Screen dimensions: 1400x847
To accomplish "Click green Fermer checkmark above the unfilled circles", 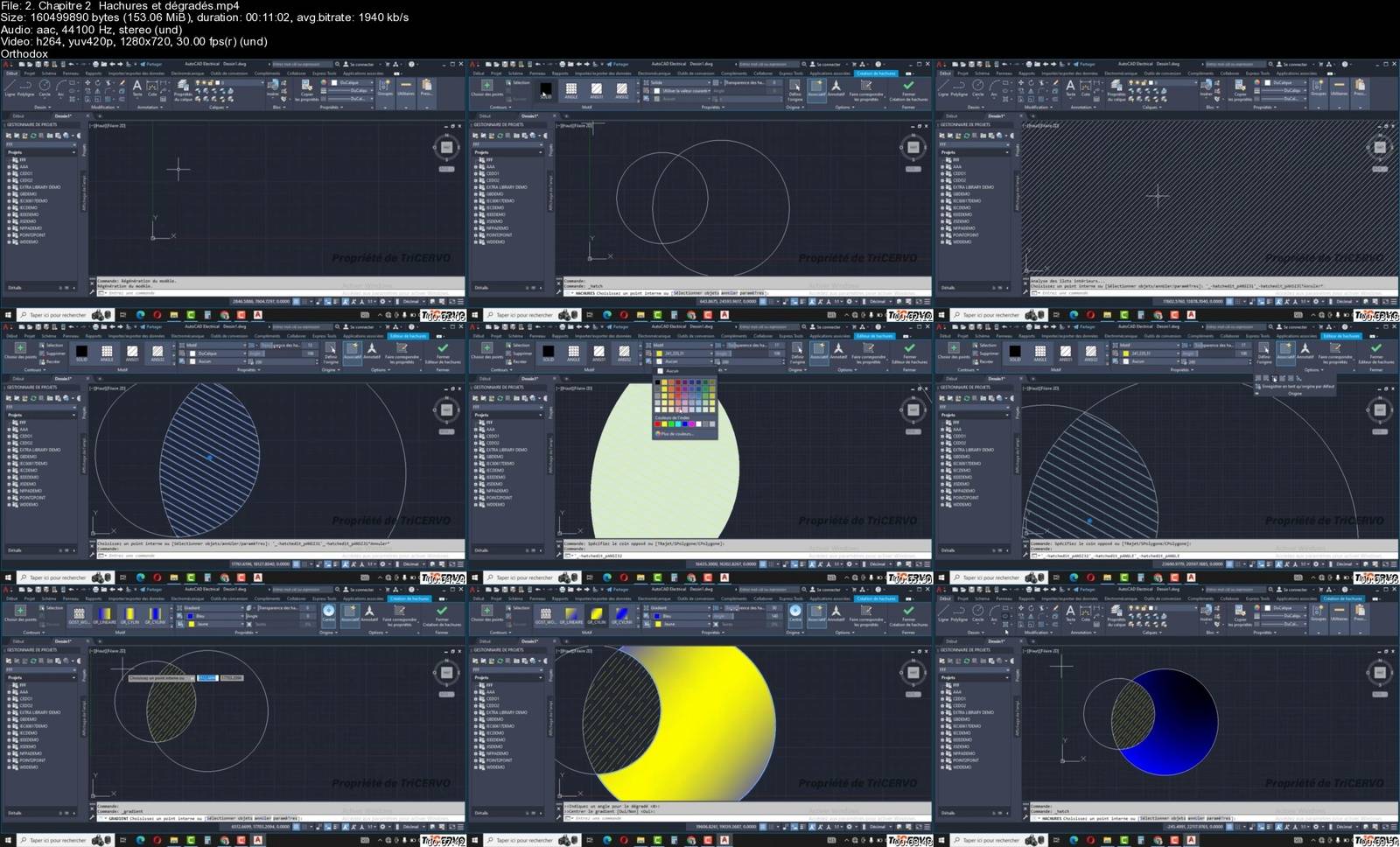I will click(908, 87).
